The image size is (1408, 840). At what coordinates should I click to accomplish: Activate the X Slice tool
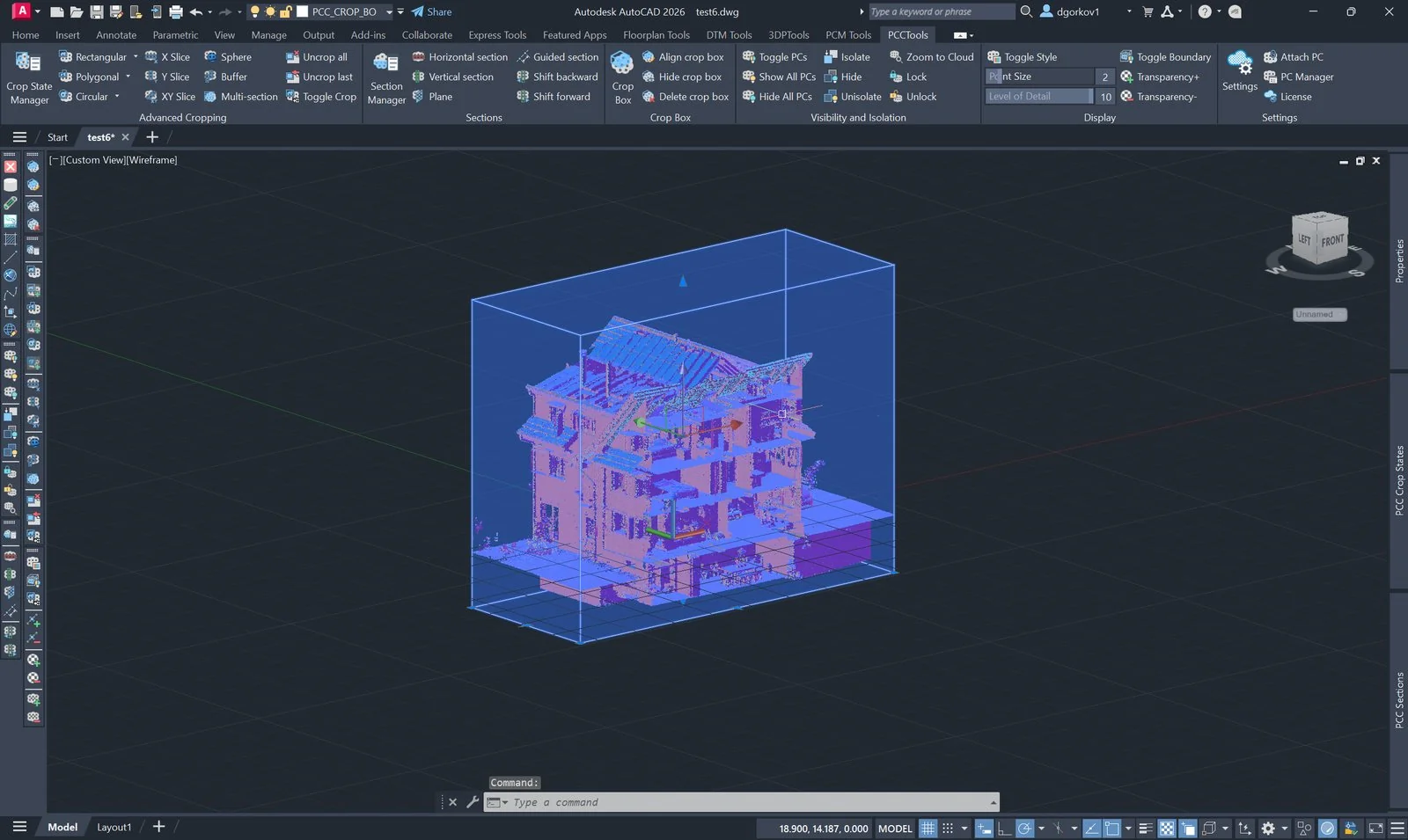pyautogui.click(x=167, y=57)
